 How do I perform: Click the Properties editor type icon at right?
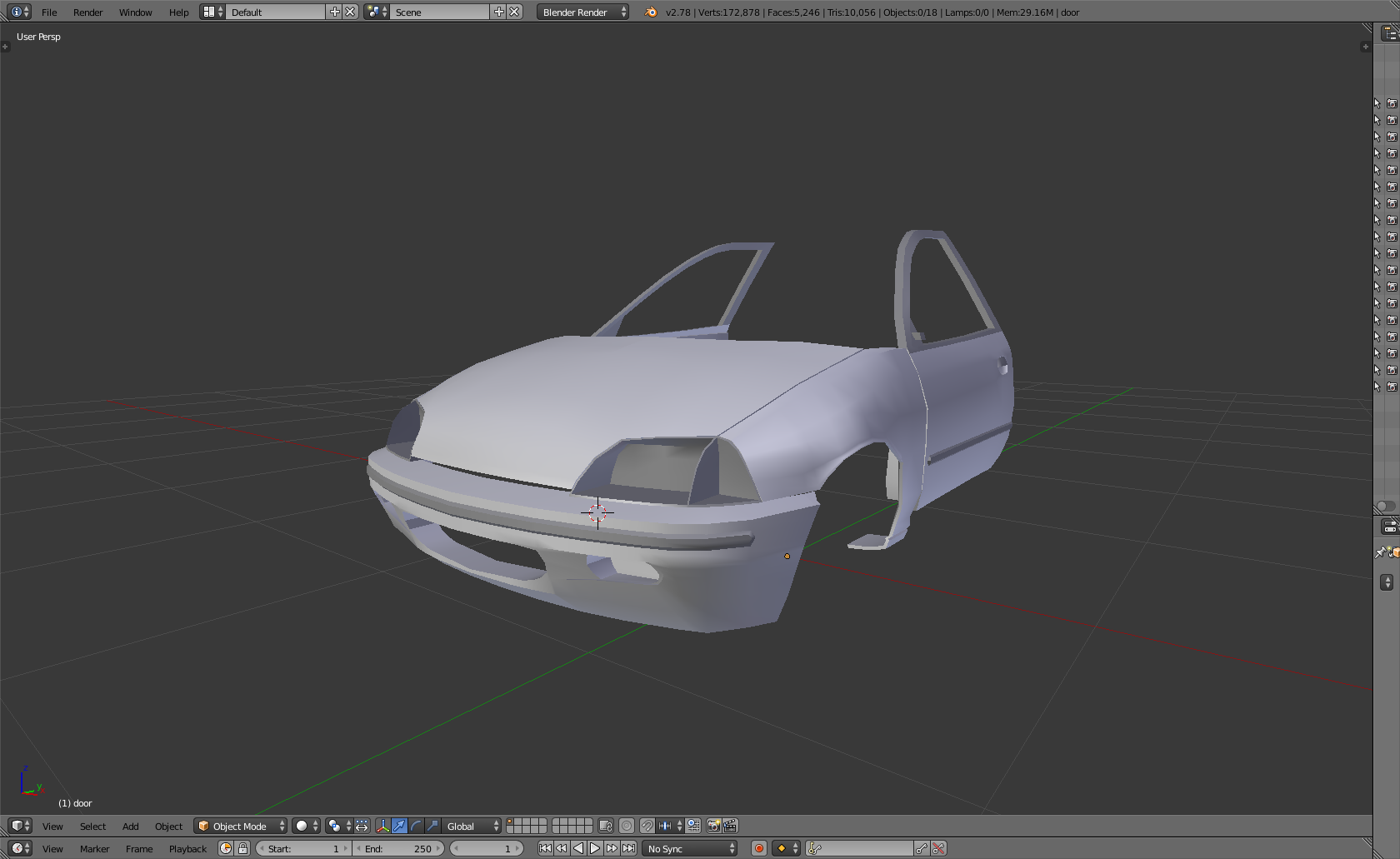click(x=1390, y=527)
